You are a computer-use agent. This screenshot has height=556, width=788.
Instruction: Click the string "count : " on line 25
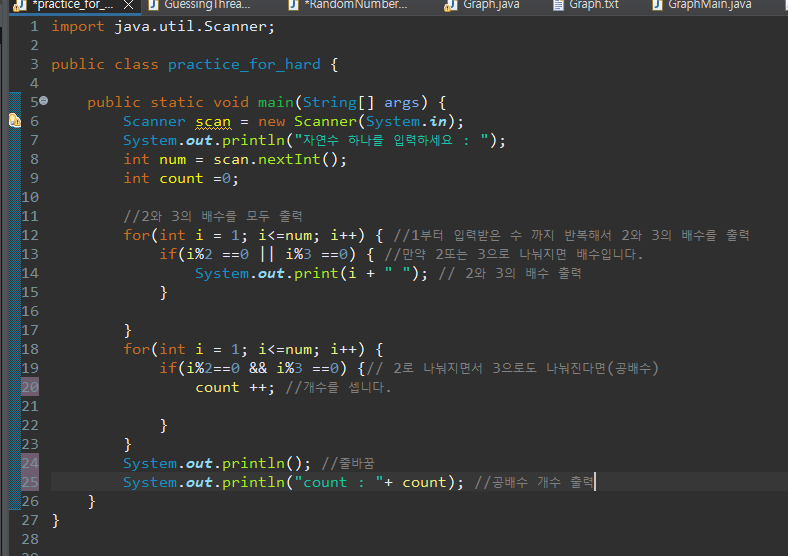(339, 482)
